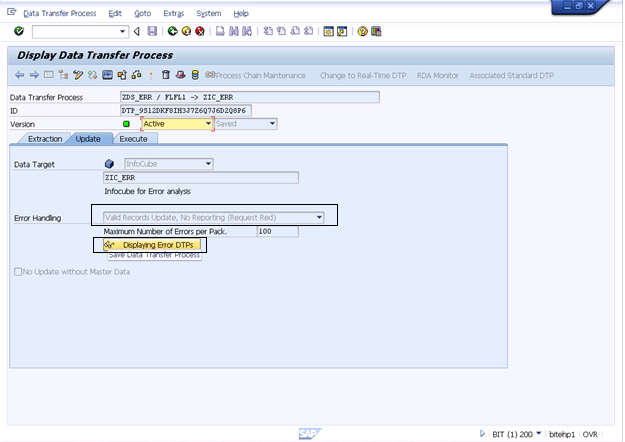
Task: Open the Edit menu
Action: pos(115,14)
